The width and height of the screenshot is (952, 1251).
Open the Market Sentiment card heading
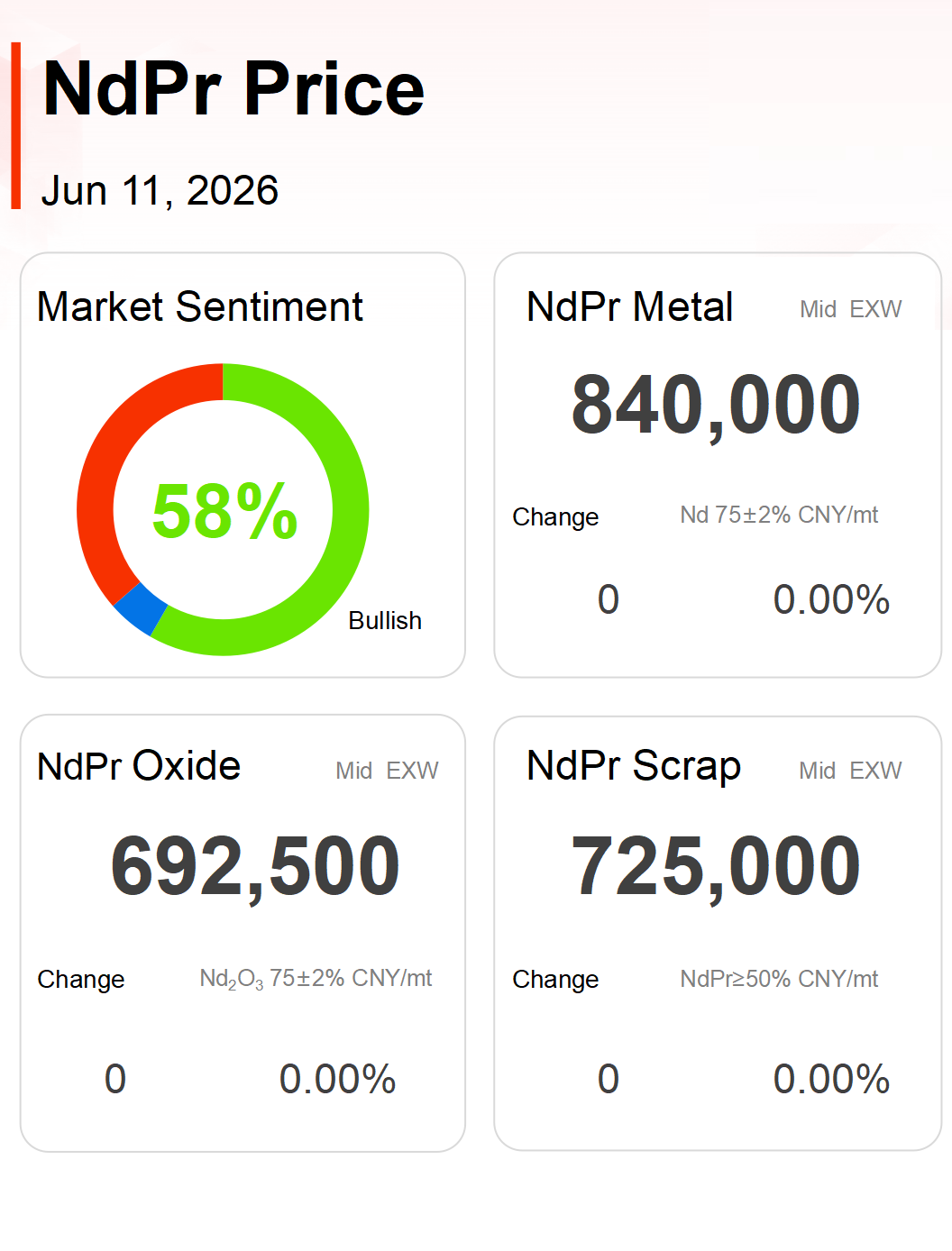click(x=200, y=306)
